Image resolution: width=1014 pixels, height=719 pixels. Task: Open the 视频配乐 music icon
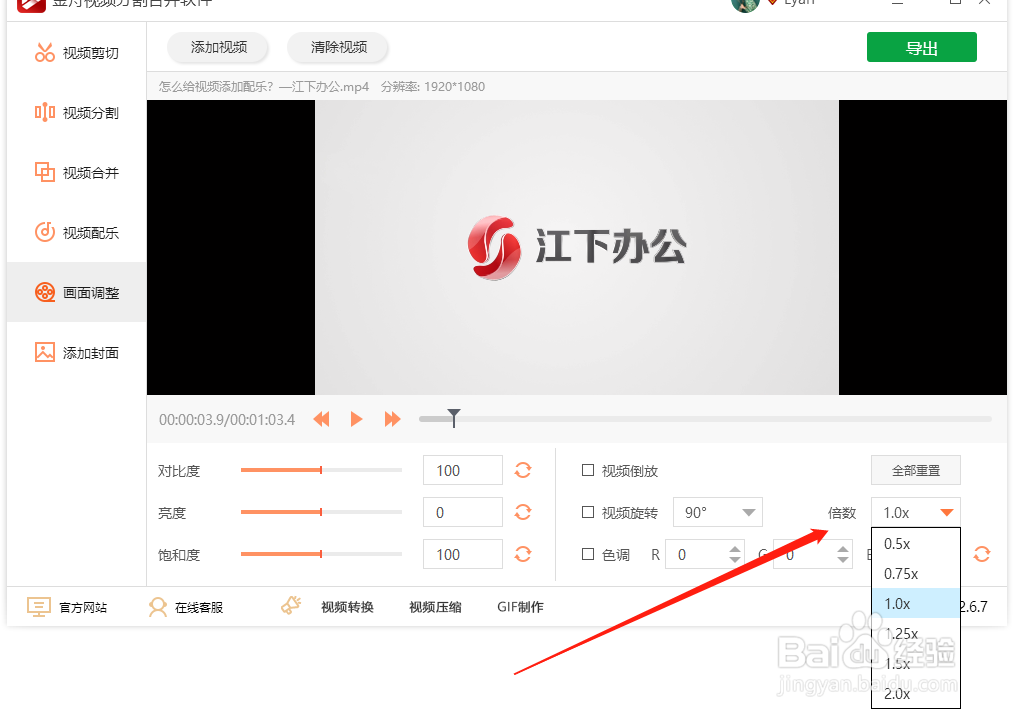coord(45,231)
